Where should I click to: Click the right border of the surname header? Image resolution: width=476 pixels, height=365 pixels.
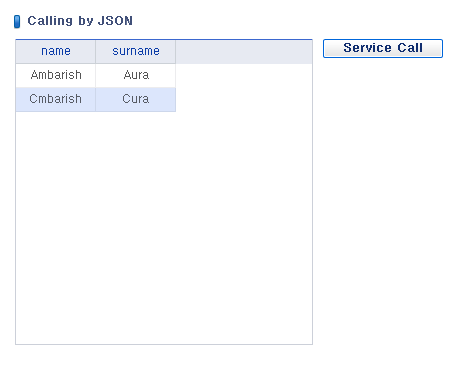pos(176,52)
